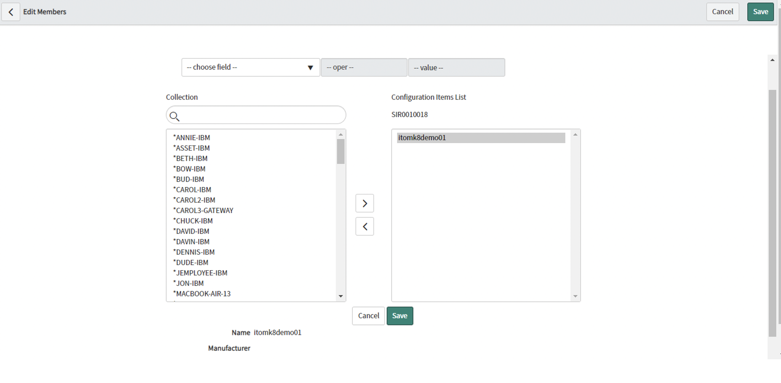Click the search magnifier in Collection box

174,117
